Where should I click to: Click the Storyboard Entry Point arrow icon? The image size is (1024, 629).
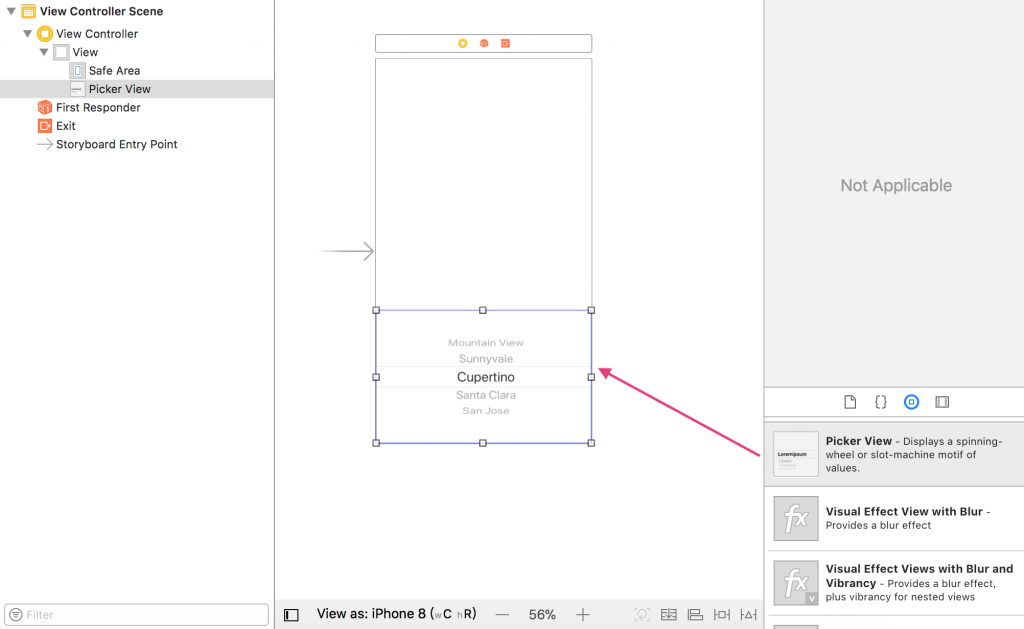click(44, 144)
